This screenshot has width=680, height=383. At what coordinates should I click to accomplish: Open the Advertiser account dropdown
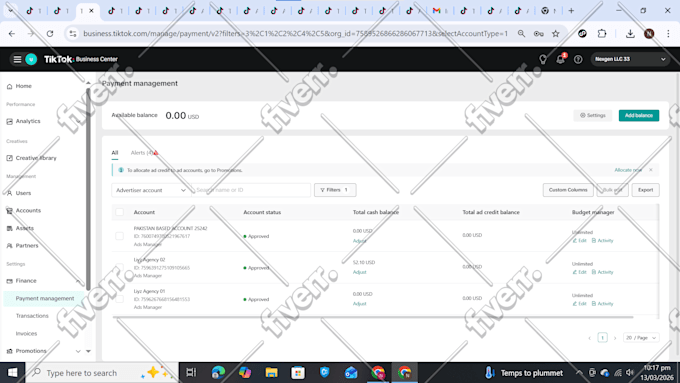pyautogui.click(x=151, y=190)
